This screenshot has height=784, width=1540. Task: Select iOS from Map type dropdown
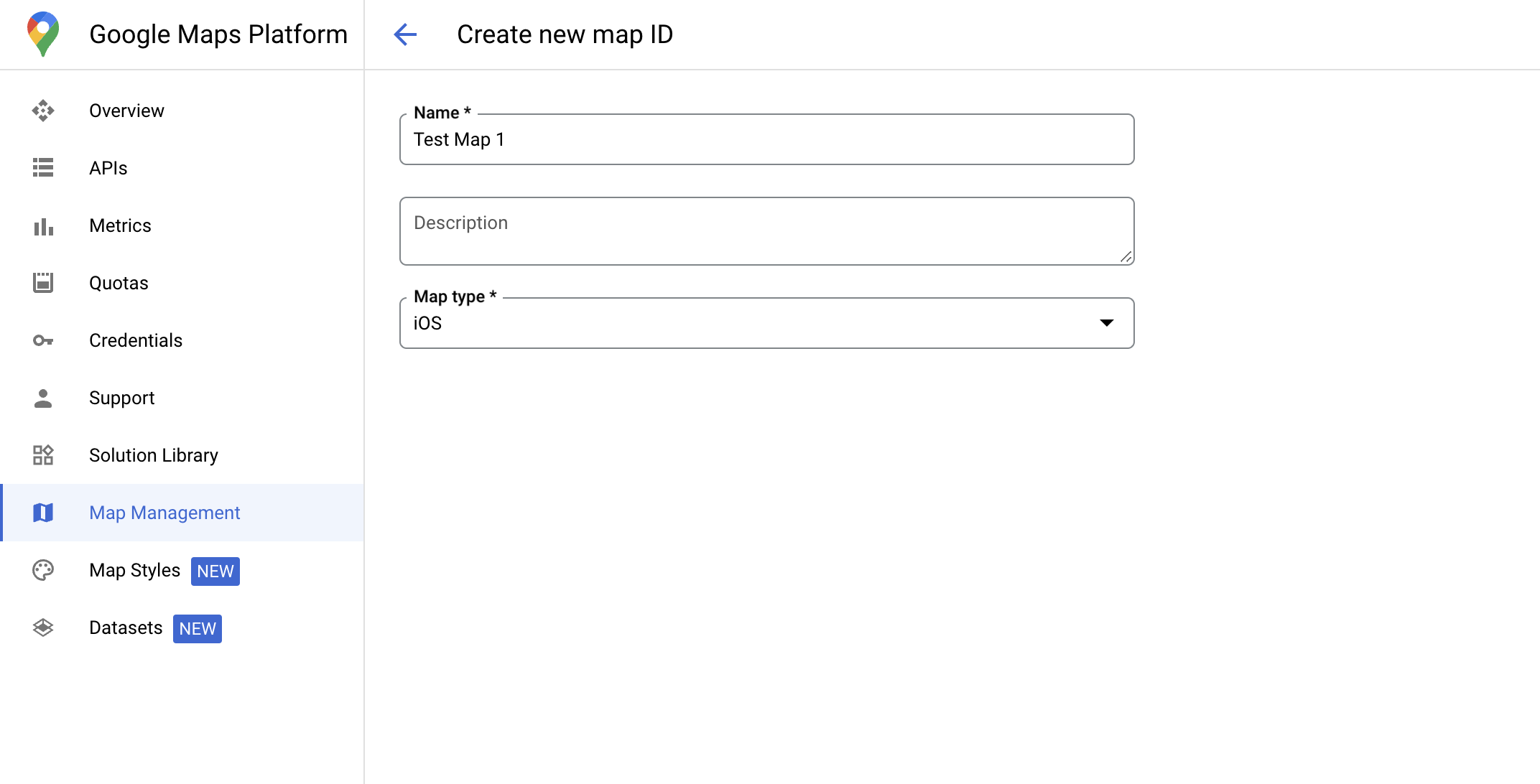click(767, 323)
